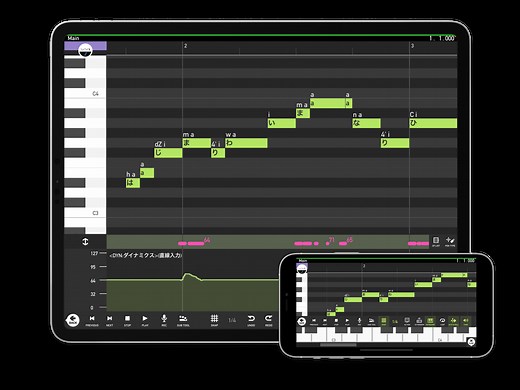The height and width of the screenshot is (390, 520).
Task: Tap the Back button on the phone
Action: click(x=302, y=321)
